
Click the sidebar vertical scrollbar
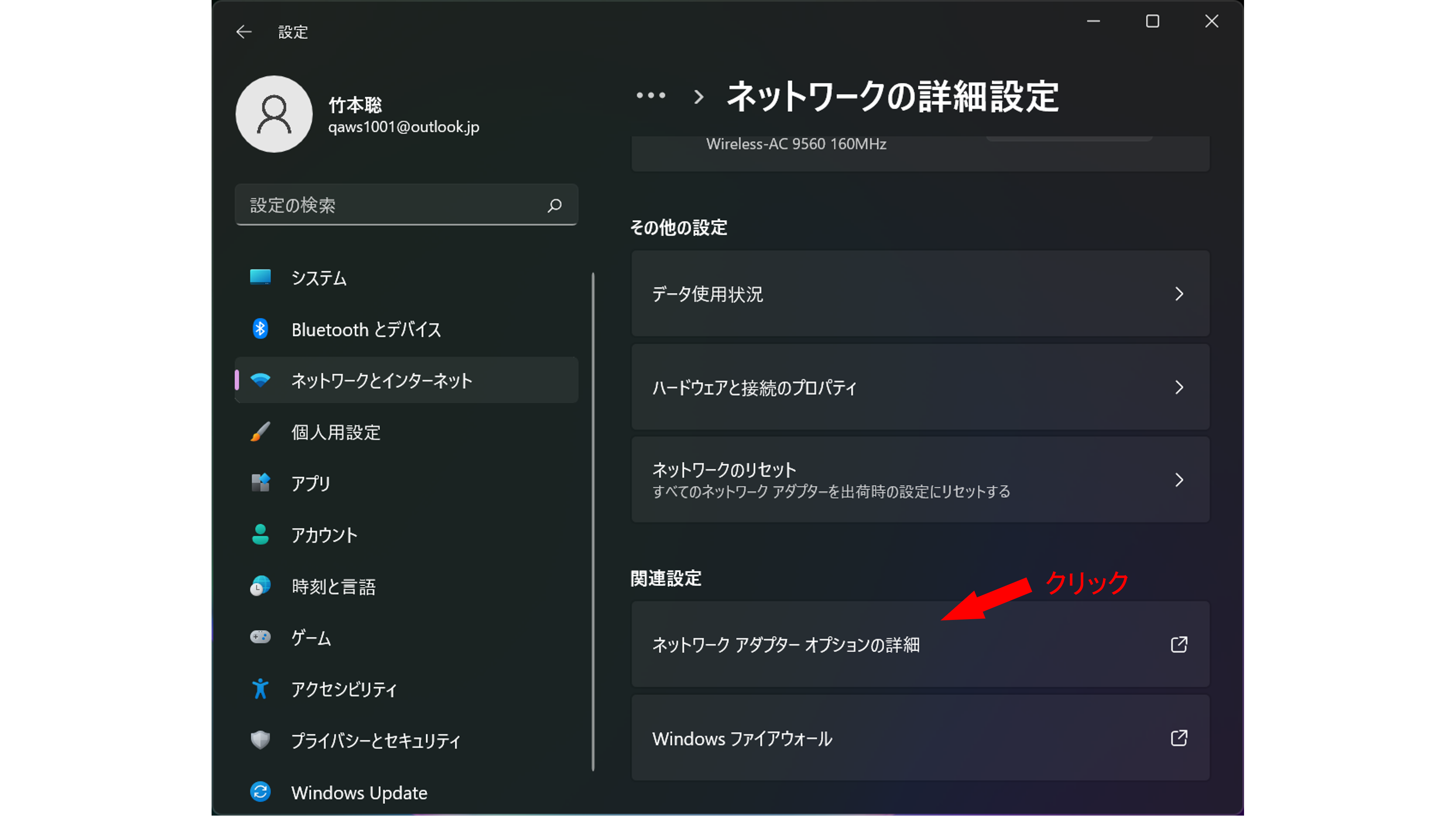pyautogui.click(x=593, y=520)
